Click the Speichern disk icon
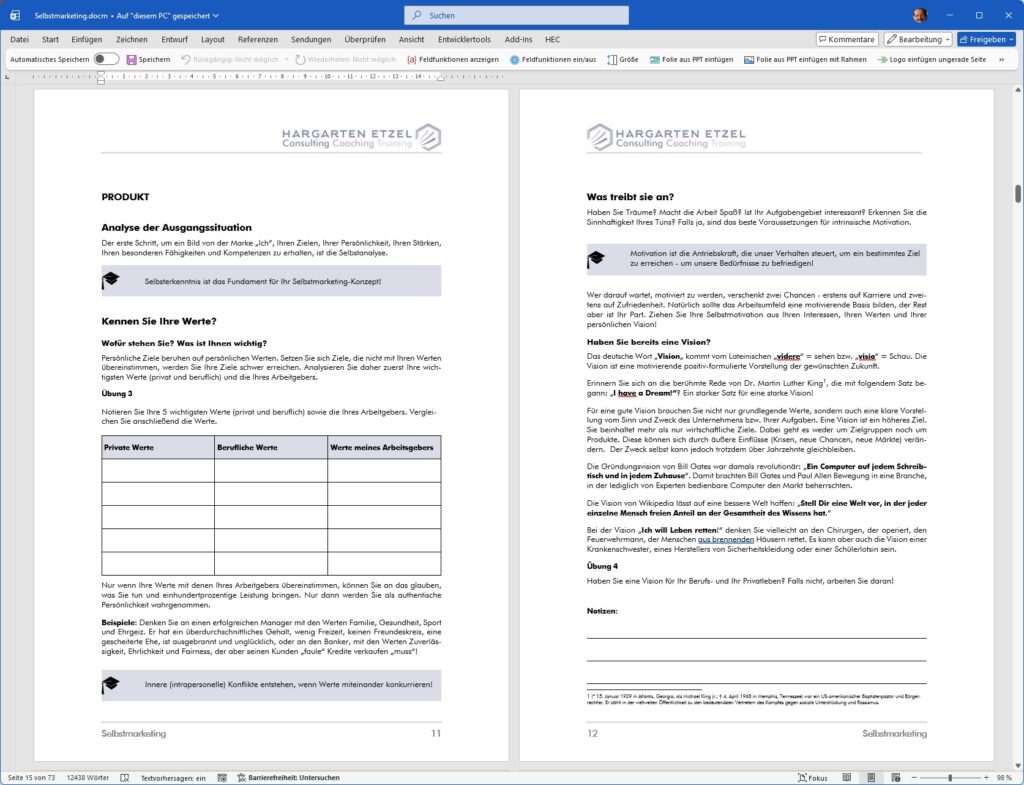The height and width of the screenshot is (785, 1024). pos(131,59)
